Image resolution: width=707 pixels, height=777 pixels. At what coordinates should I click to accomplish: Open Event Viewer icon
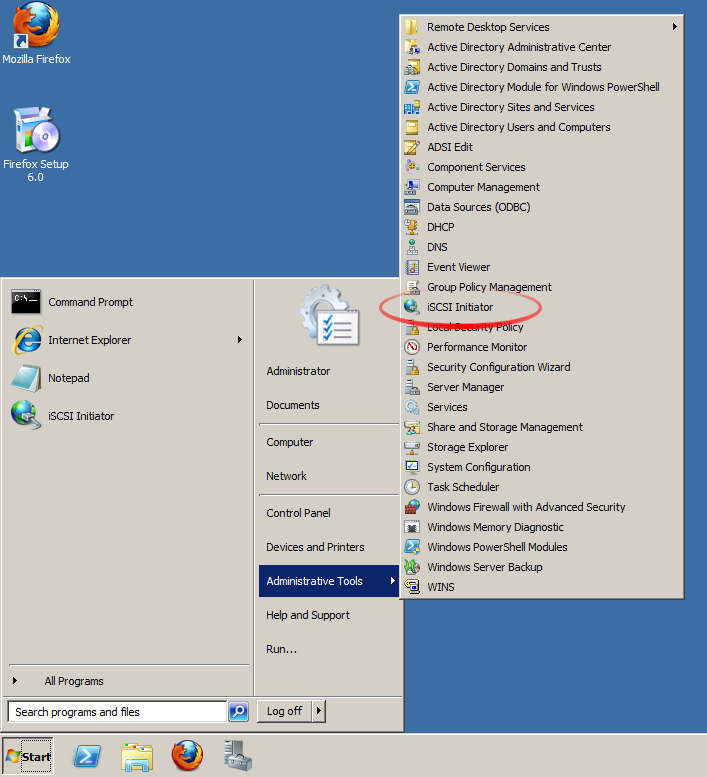[x=412, y=267]
